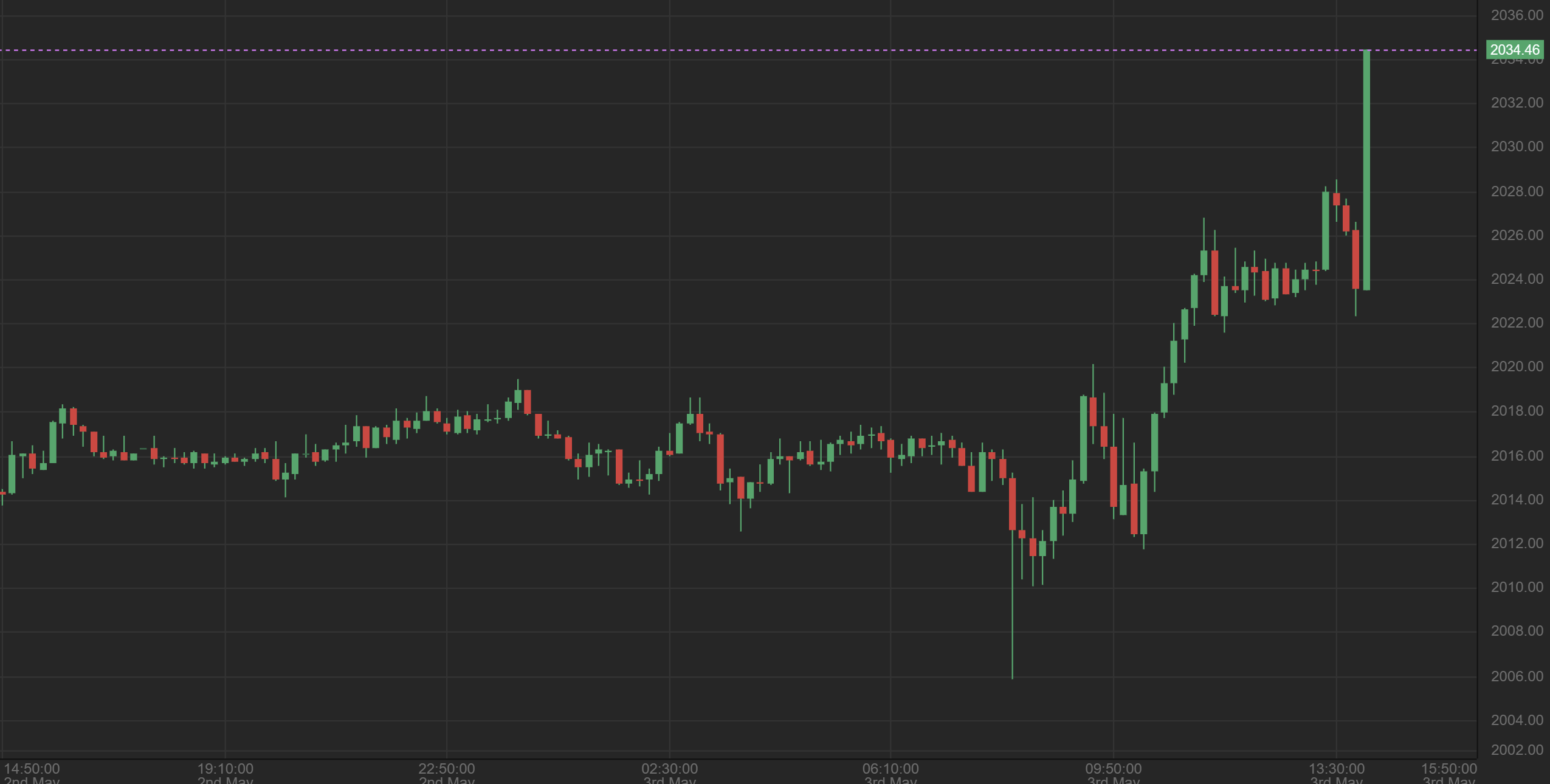
Task: Click the 2002.00 price axis label
Action: [x=1517, y=750]
